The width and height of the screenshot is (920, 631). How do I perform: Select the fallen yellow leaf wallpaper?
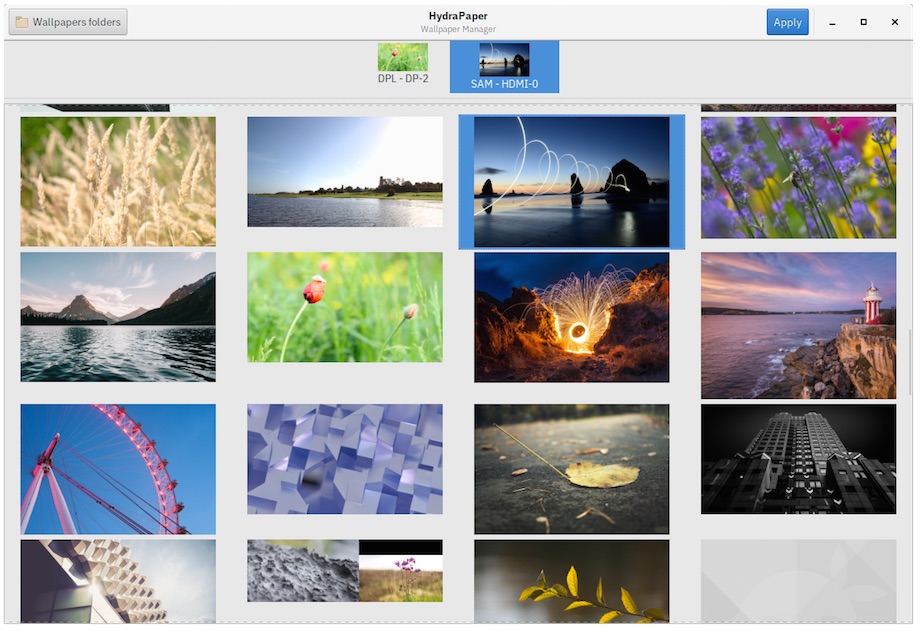(571, 469)
